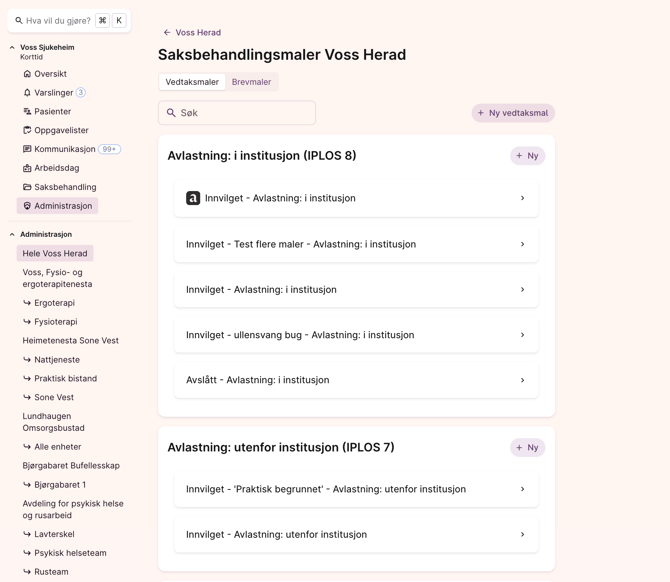
Task: Select Fysioterapi in the unit tree
Action: pos(55,322)
